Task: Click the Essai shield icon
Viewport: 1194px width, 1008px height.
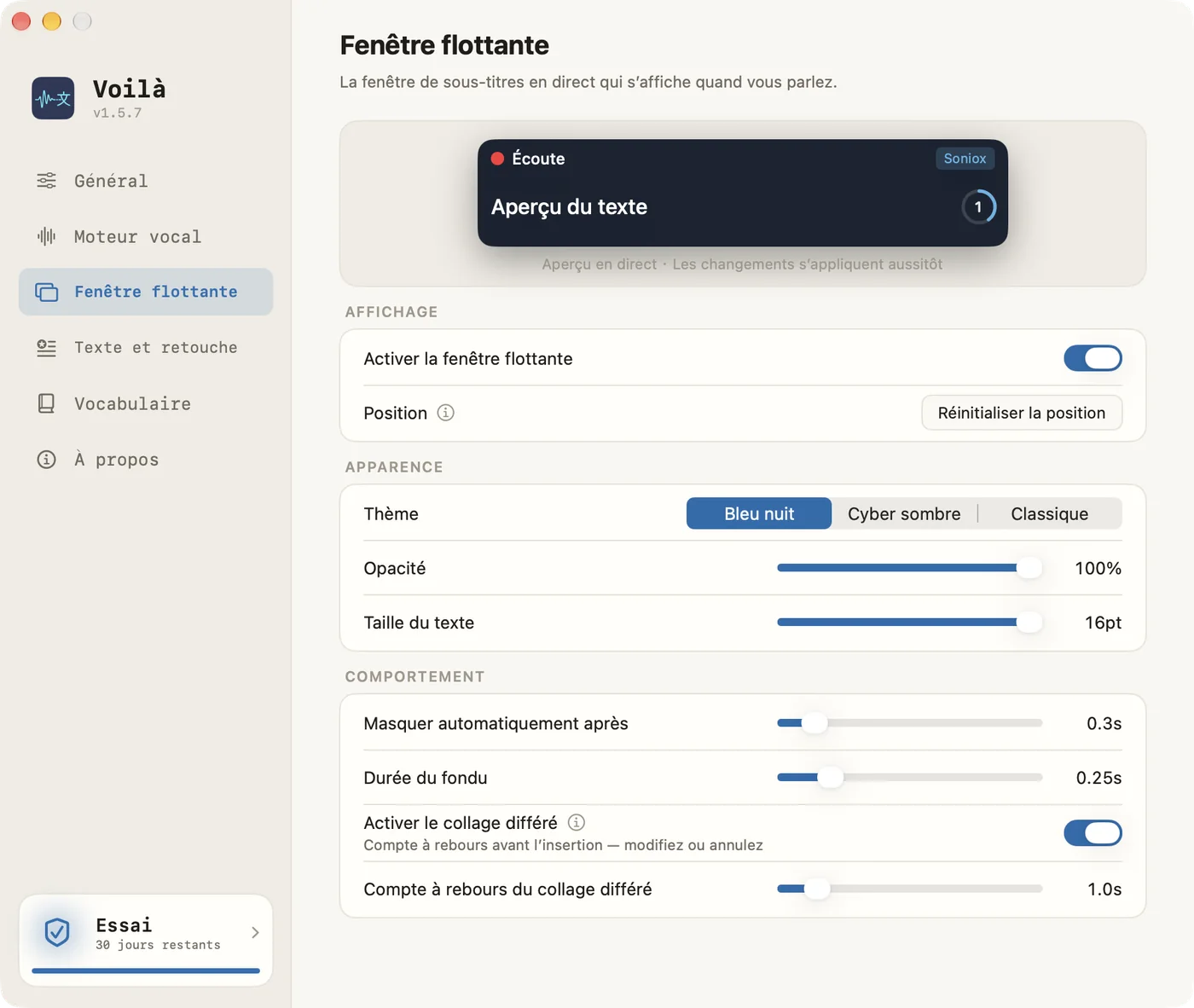Action: tap(57, 933)
